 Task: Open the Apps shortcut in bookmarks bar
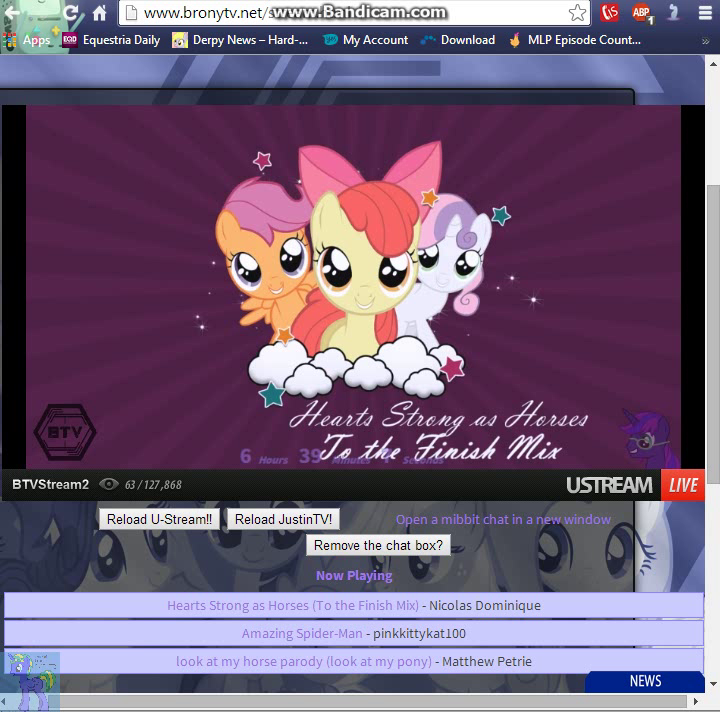coord(27,40)
